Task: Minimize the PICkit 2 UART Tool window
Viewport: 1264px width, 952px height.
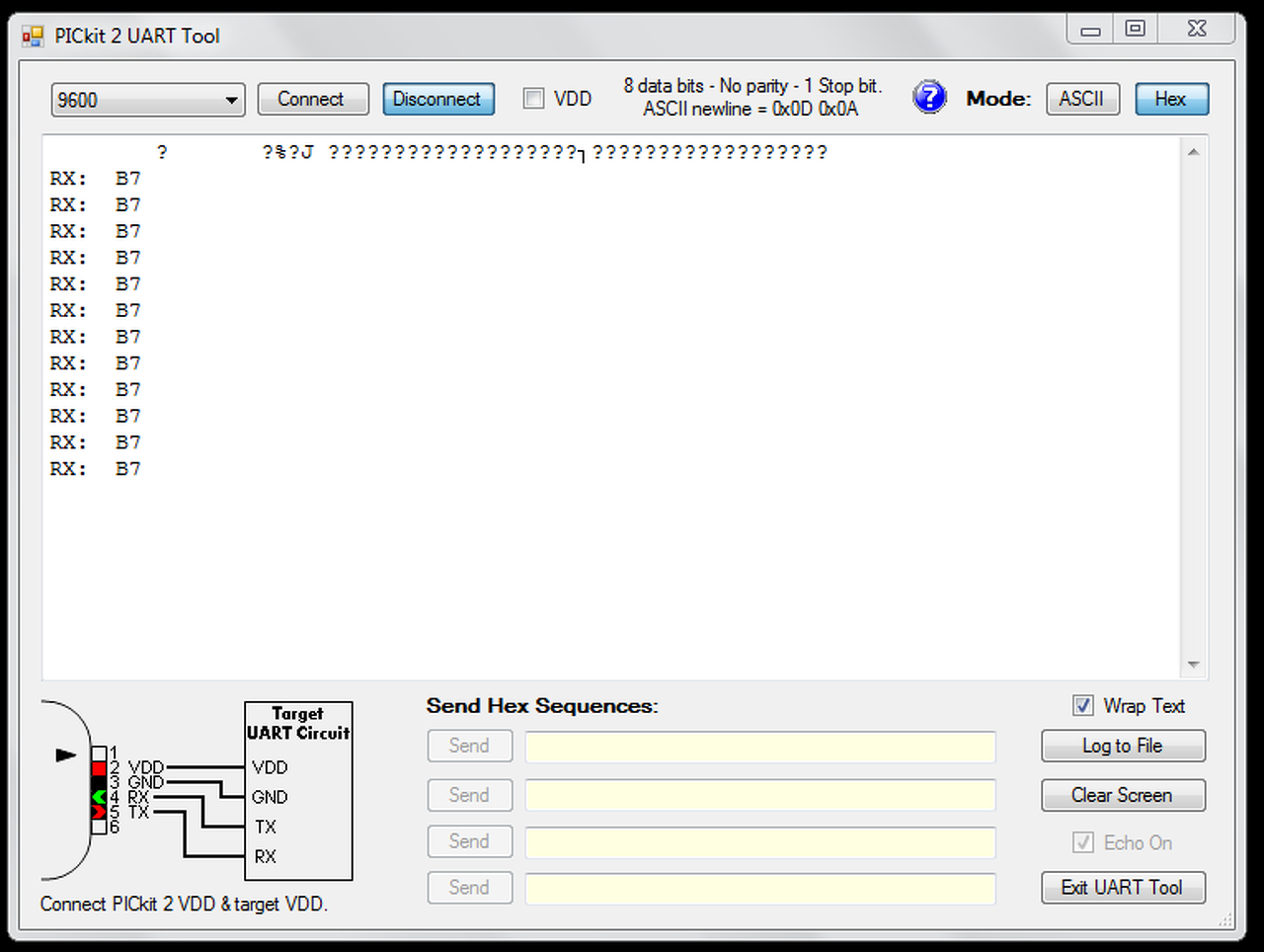Action: coord(1090,30)
